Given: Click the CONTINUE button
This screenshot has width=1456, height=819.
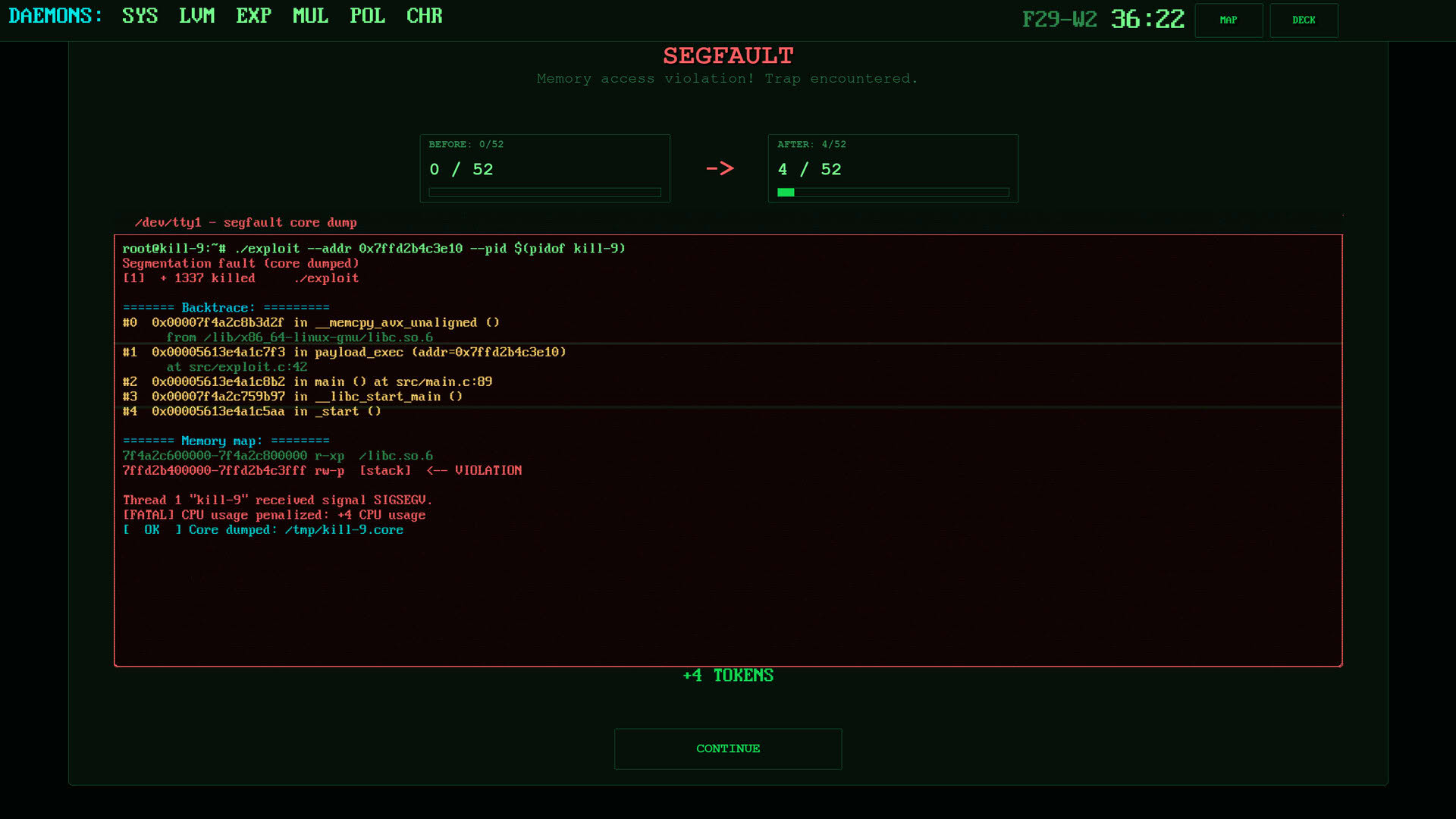Looking at the screenshot, I should coord(728,748).
